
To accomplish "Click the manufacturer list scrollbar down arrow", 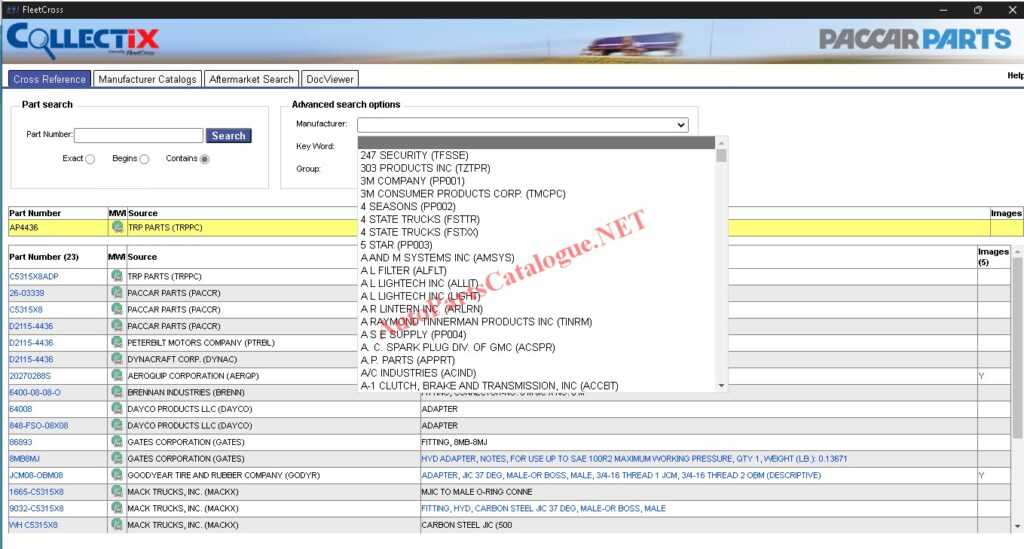I will 722,386.
